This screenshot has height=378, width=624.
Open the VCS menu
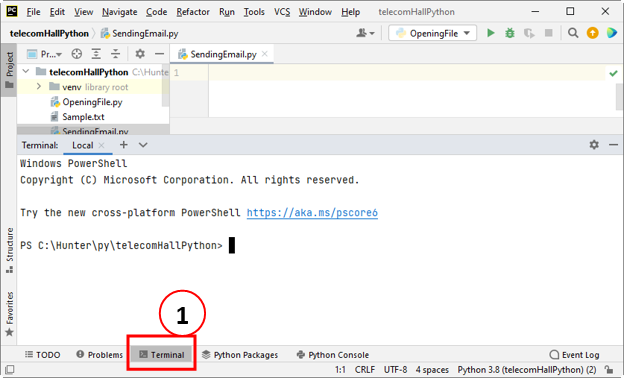pos(282,12)
